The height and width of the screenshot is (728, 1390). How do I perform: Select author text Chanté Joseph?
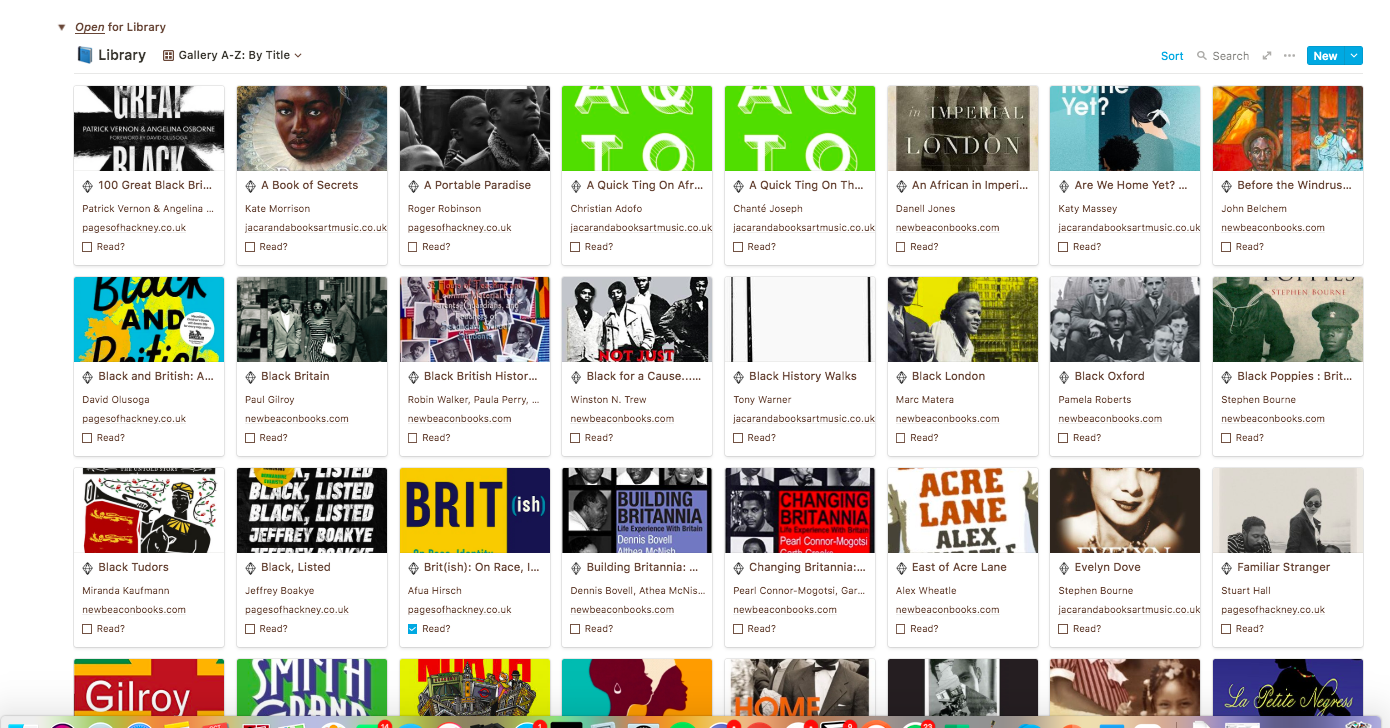766,209
